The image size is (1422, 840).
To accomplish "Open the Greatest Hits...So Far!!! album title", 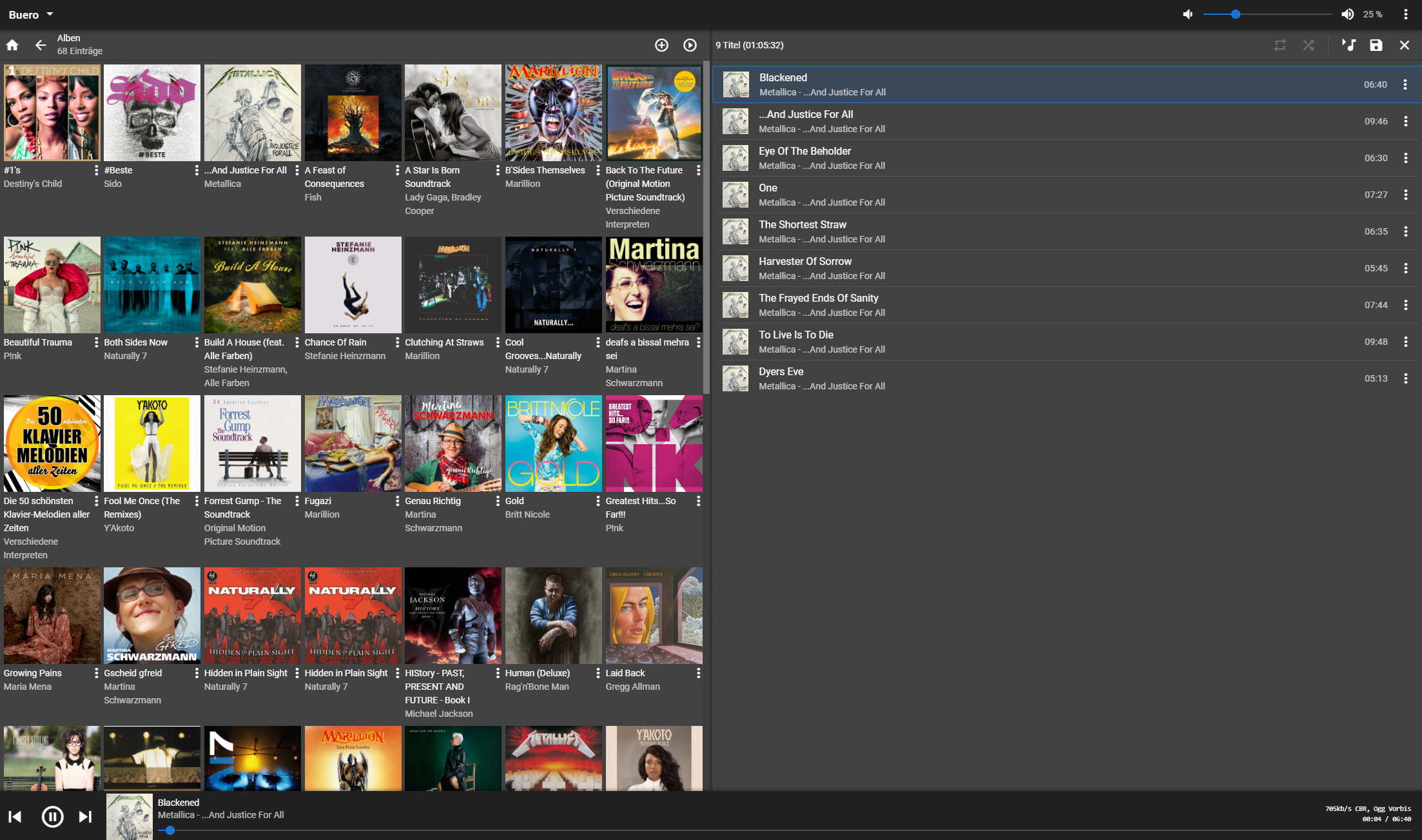I will pos(641,507).
